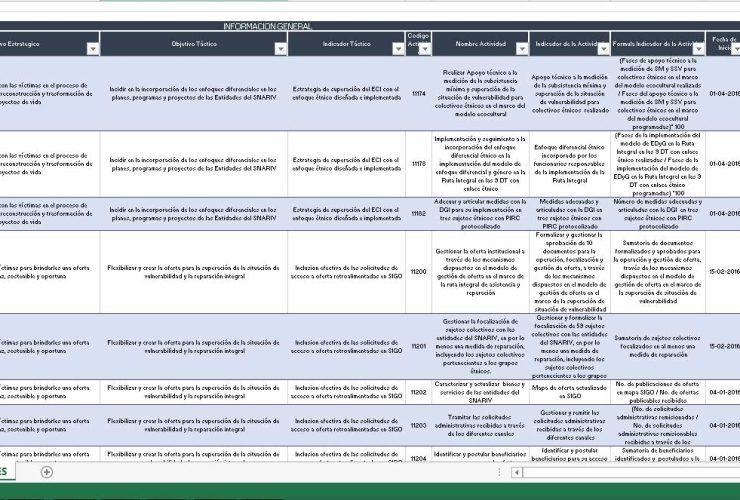Select activity code cell 11174
The width and height of the screenshot is (740, 500).
click(419, 93)
